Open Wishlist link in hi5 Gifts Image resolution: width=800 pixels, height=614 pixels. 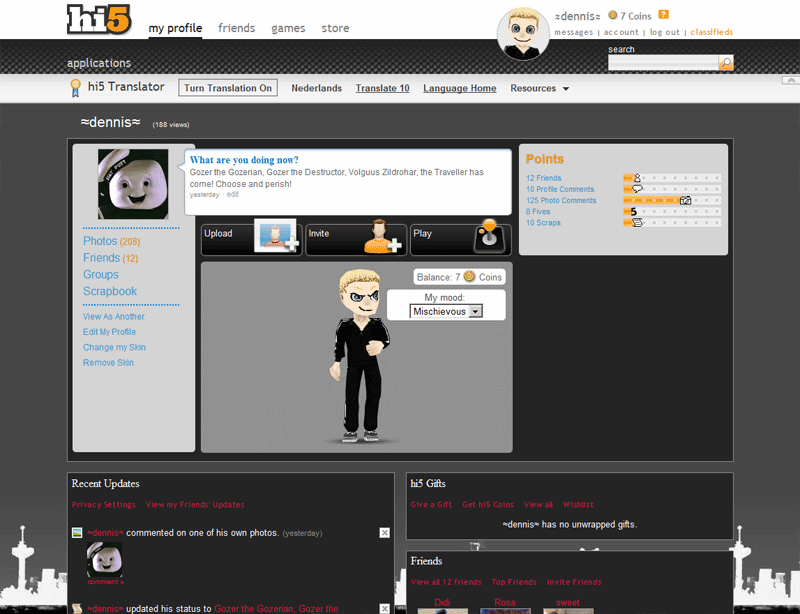pyautogui.click(x=578, y=505)
